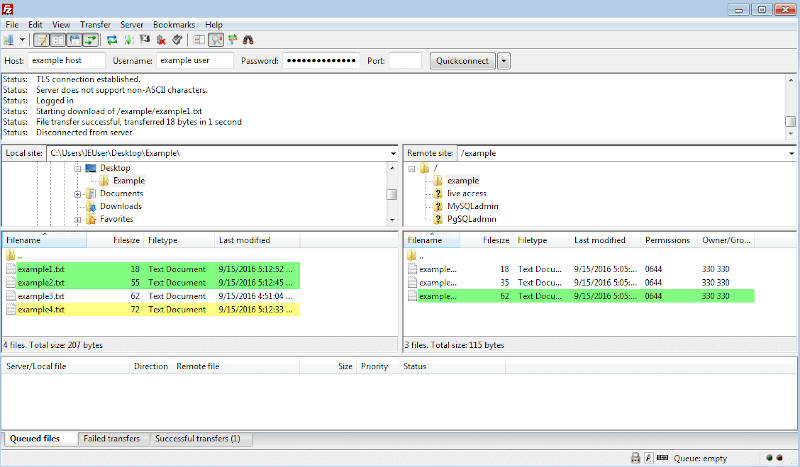The height and width of the screenshot is (467, 800).
Task: Click the encryption lock icon in status bar
Action: click(635, 458)
